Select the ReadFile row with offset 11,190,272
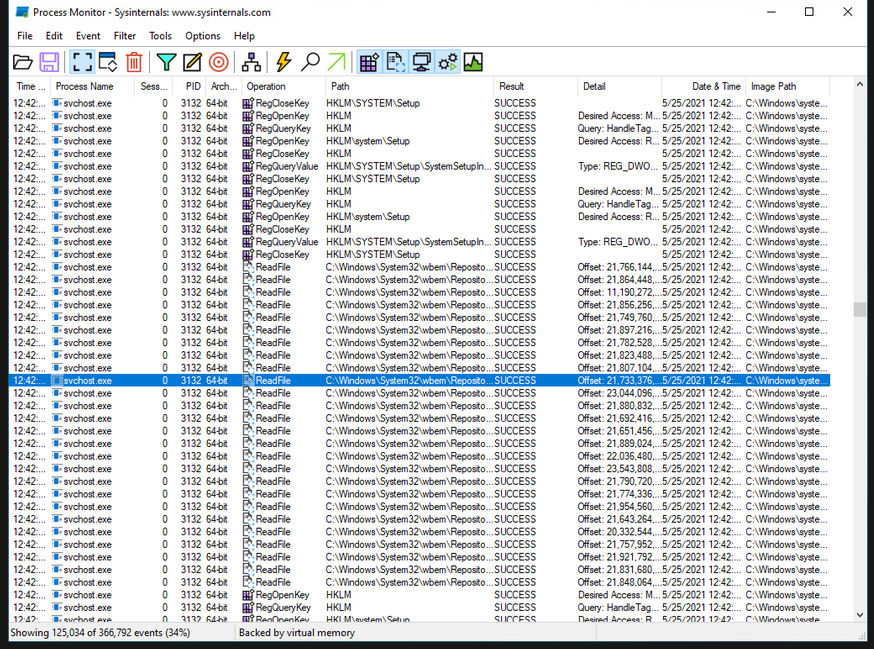The height and width of the screenshot is (649, 874). [x=420, y=292]
